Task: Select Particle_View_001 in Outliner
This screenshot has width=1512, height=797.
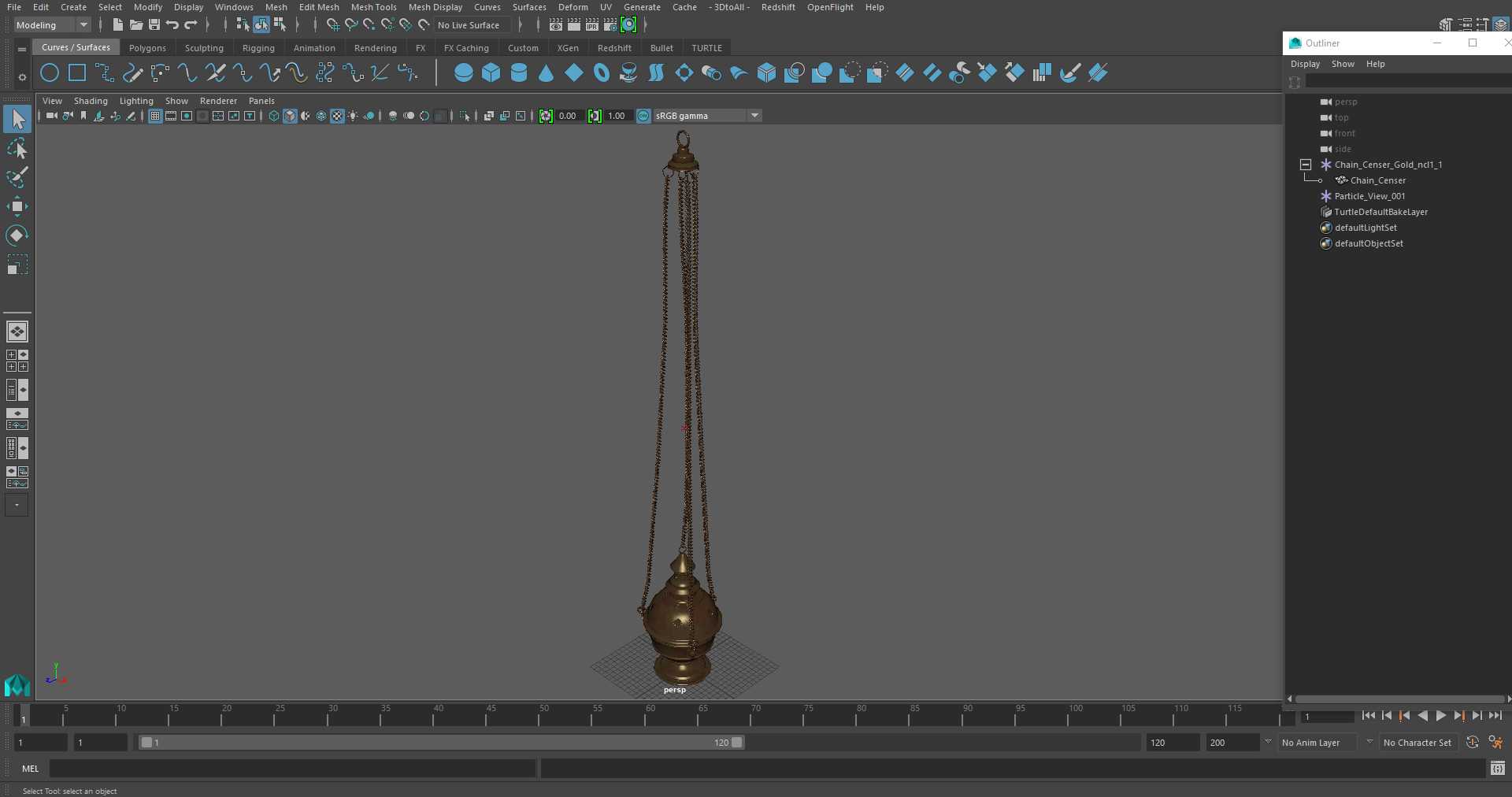Action: click(x=1369, y=196)
